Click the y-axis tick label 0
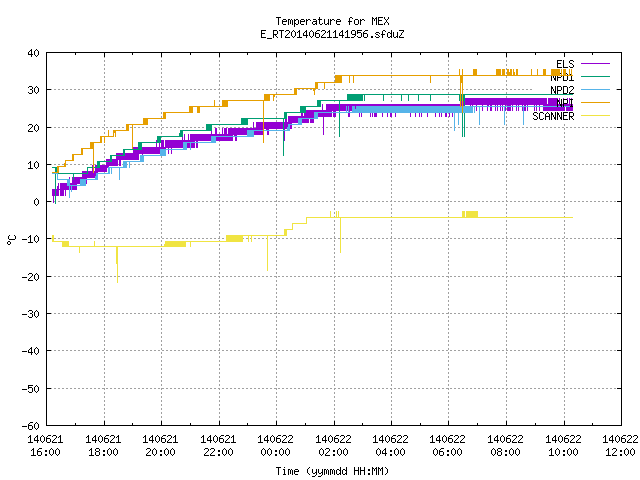640x480 pixels. (x=37, y=202)
